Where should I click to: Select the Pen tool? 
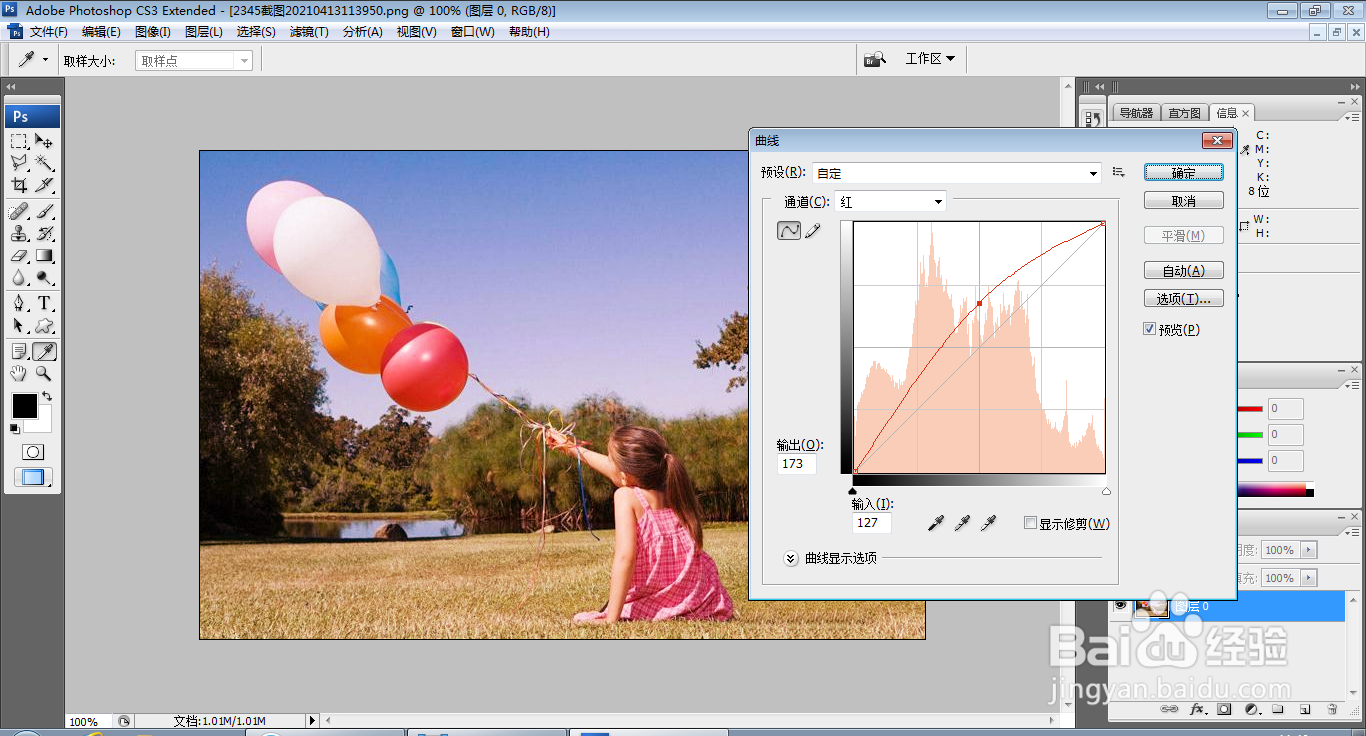(19, 303)
